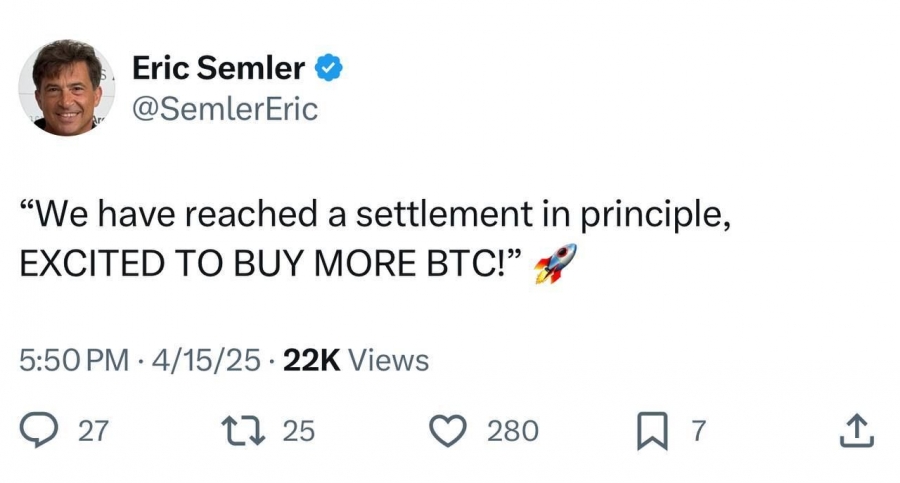This screenshot has height=483, width=900.
Task: Open Eric Semler's profile photo
Action: 67,87
